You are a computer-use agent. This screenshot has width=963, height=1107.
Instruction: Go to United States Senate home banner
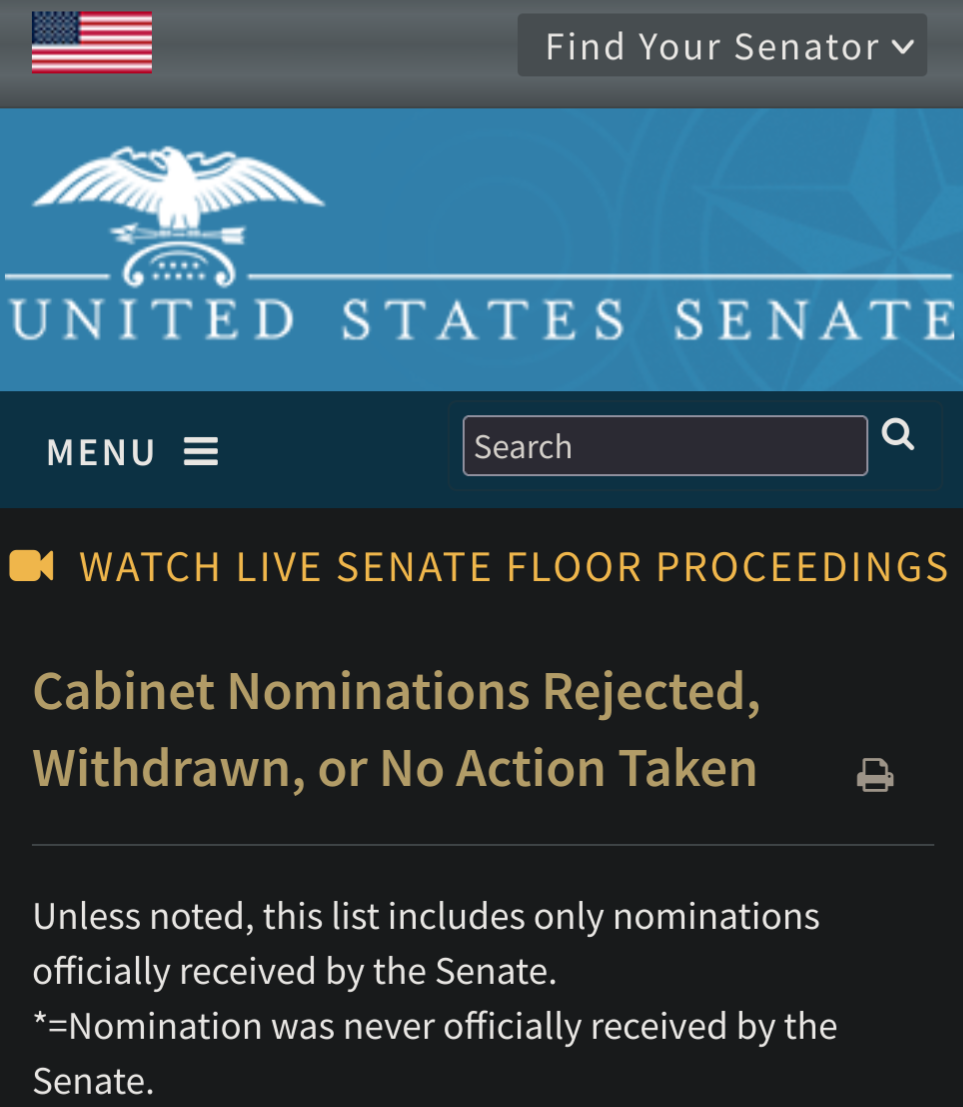click(482, 249)
